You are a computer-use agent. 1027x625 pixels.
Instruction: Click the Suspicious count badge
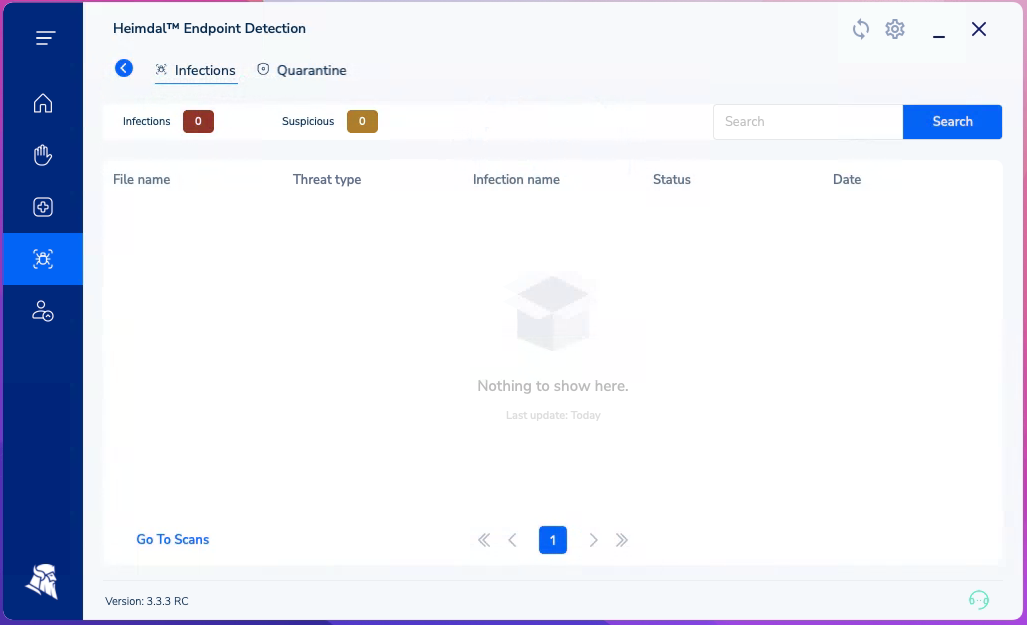coord(362,121)
